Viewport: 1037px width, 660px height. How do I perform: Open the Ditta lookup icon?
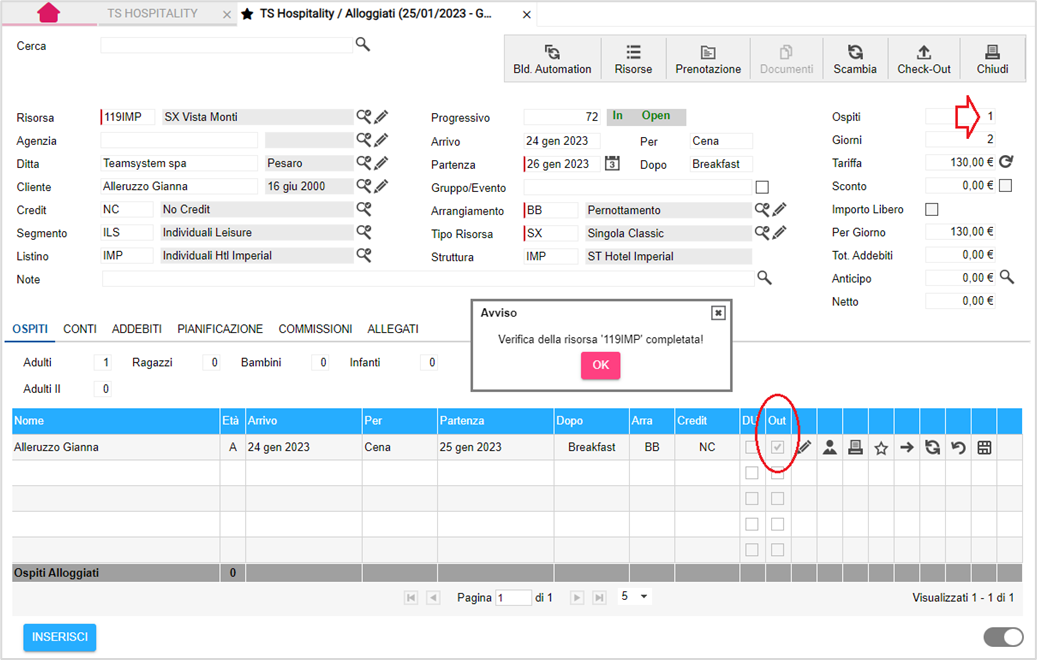click(364, 163)
